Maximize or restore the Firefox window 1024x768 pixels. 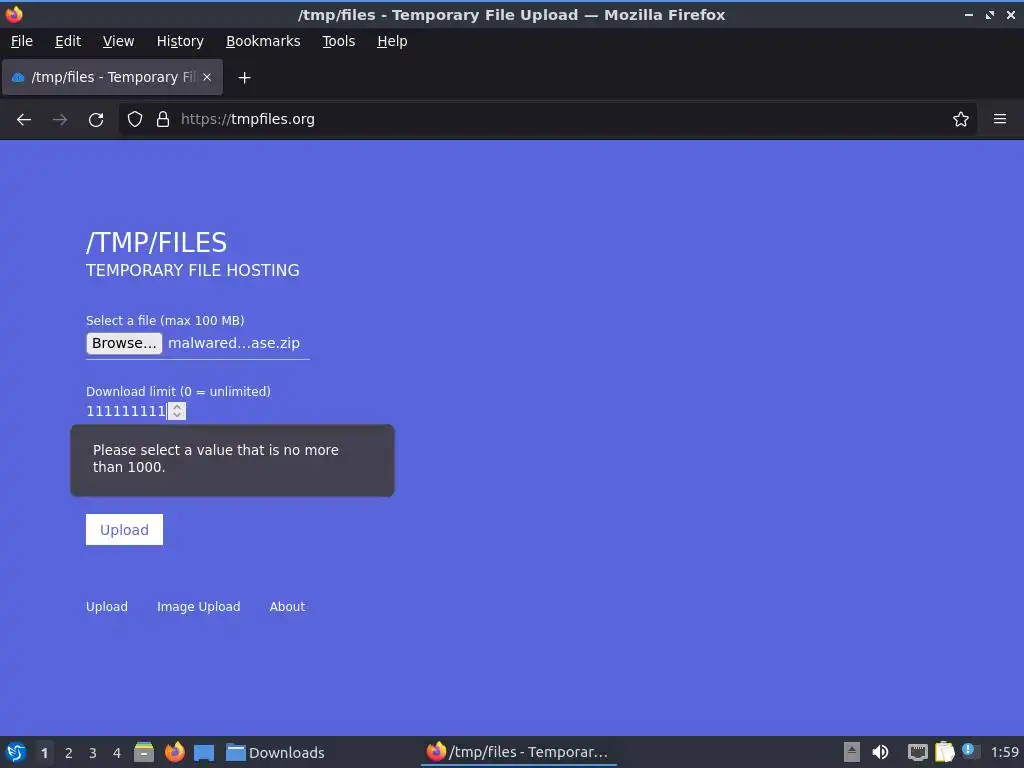click(990, 14)
